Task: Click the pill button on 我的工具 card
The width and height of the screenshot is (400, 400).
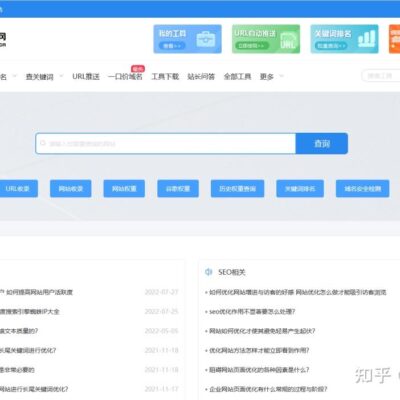Action: (x=172, y=46)
